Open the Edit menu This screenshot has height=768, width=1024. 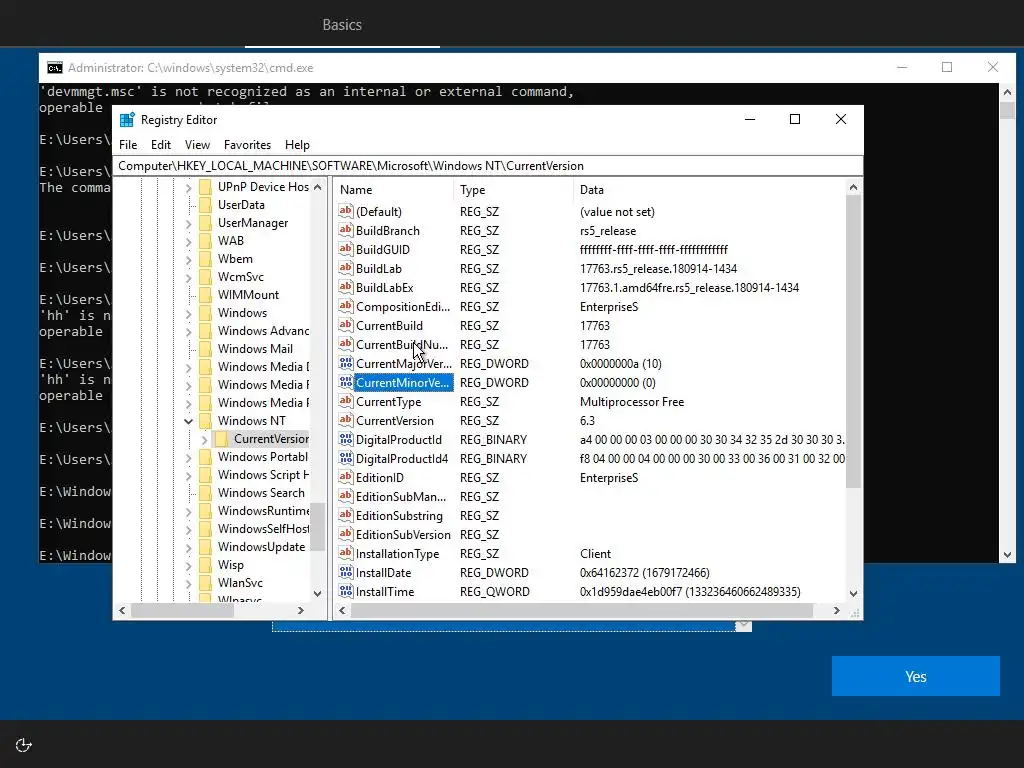click(161, 145)
